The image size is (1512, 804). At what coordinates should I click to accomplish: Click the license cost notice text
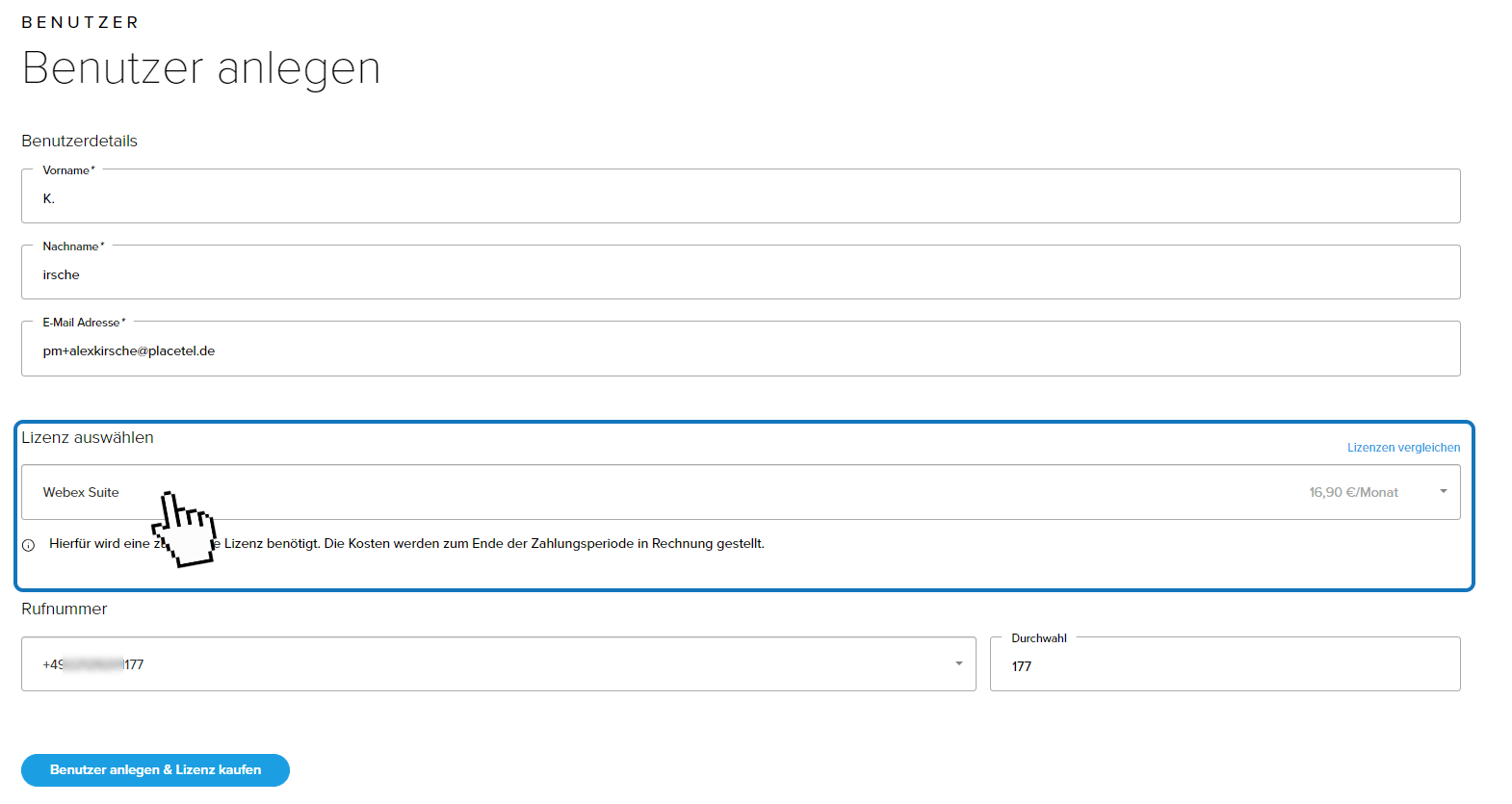[x=406, y=544]
